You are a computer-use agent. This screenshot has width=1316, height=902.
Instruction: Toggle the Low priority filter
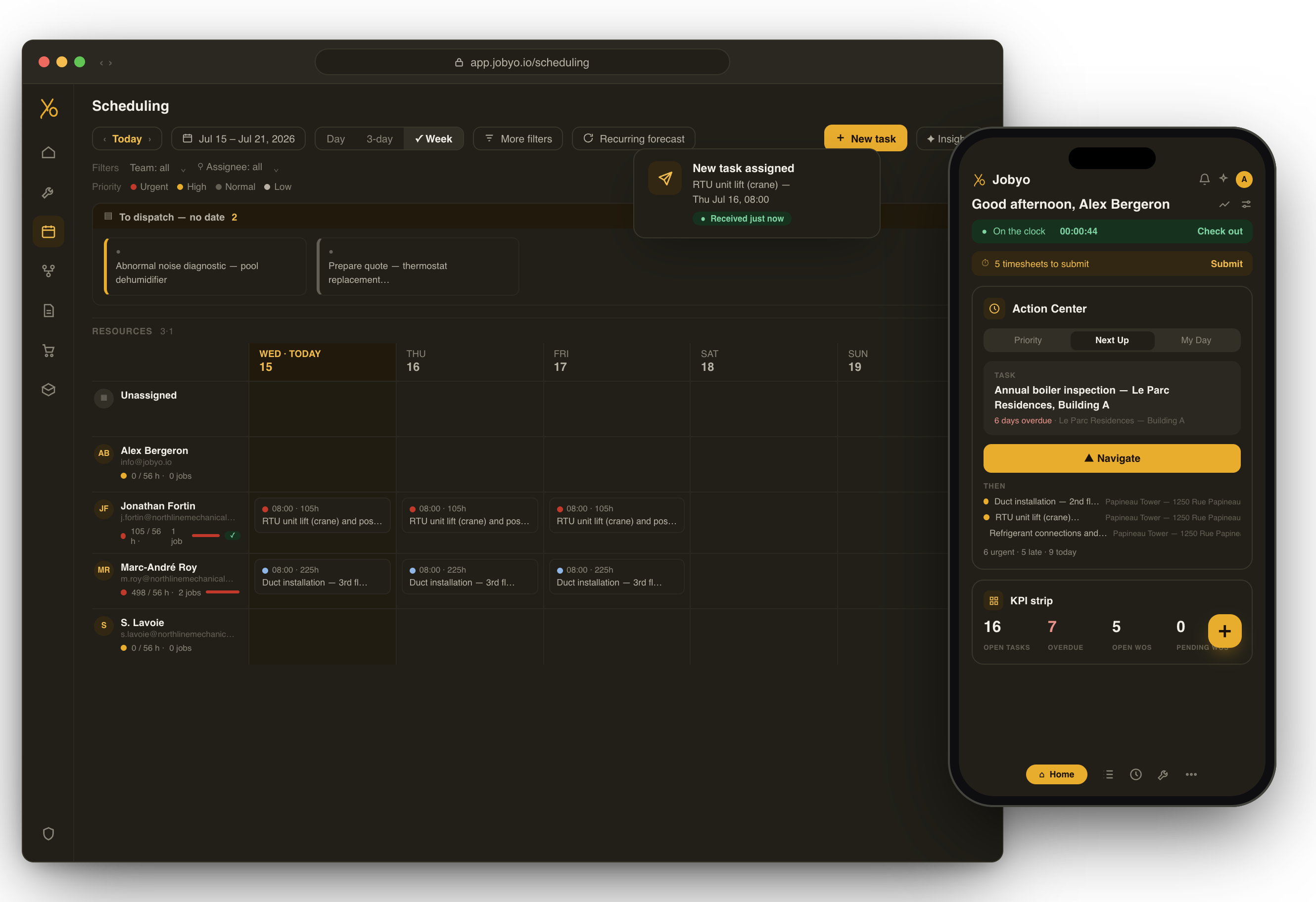(278, 187)
